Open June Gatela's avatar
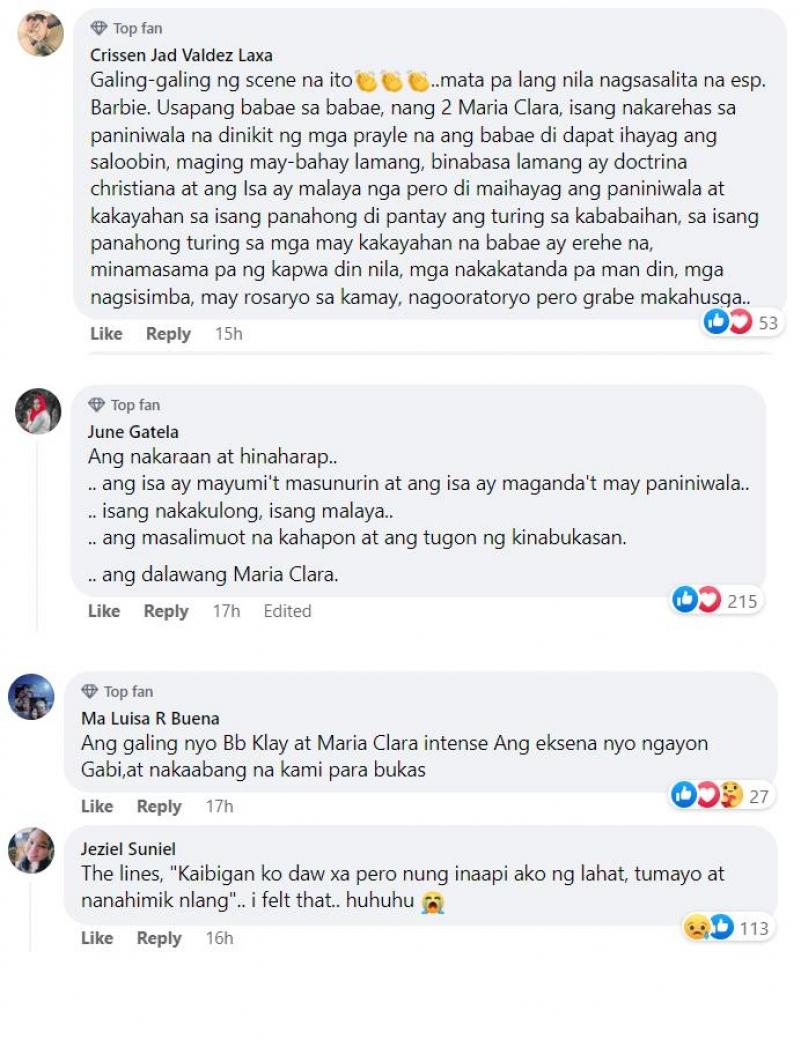801x1040 pixels. (x=38, y=411)
